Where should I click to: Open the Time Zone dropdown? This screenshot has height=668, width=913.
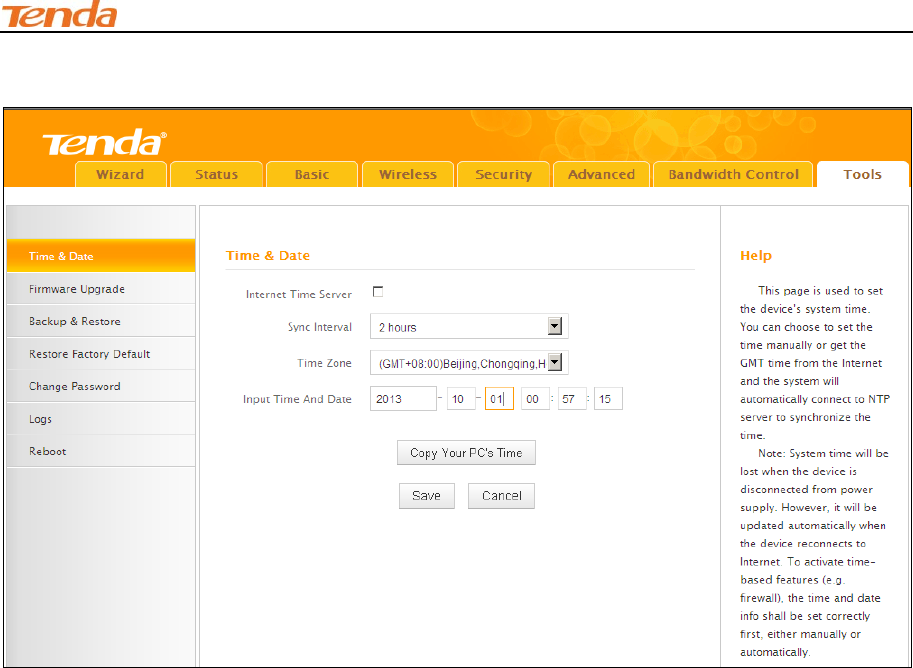469,363
